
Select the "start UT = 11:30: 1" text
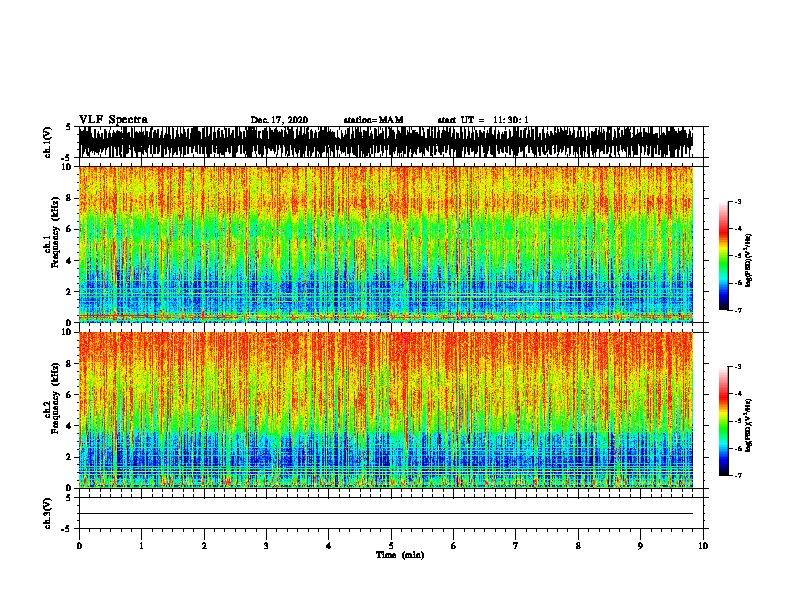(483, 120)
